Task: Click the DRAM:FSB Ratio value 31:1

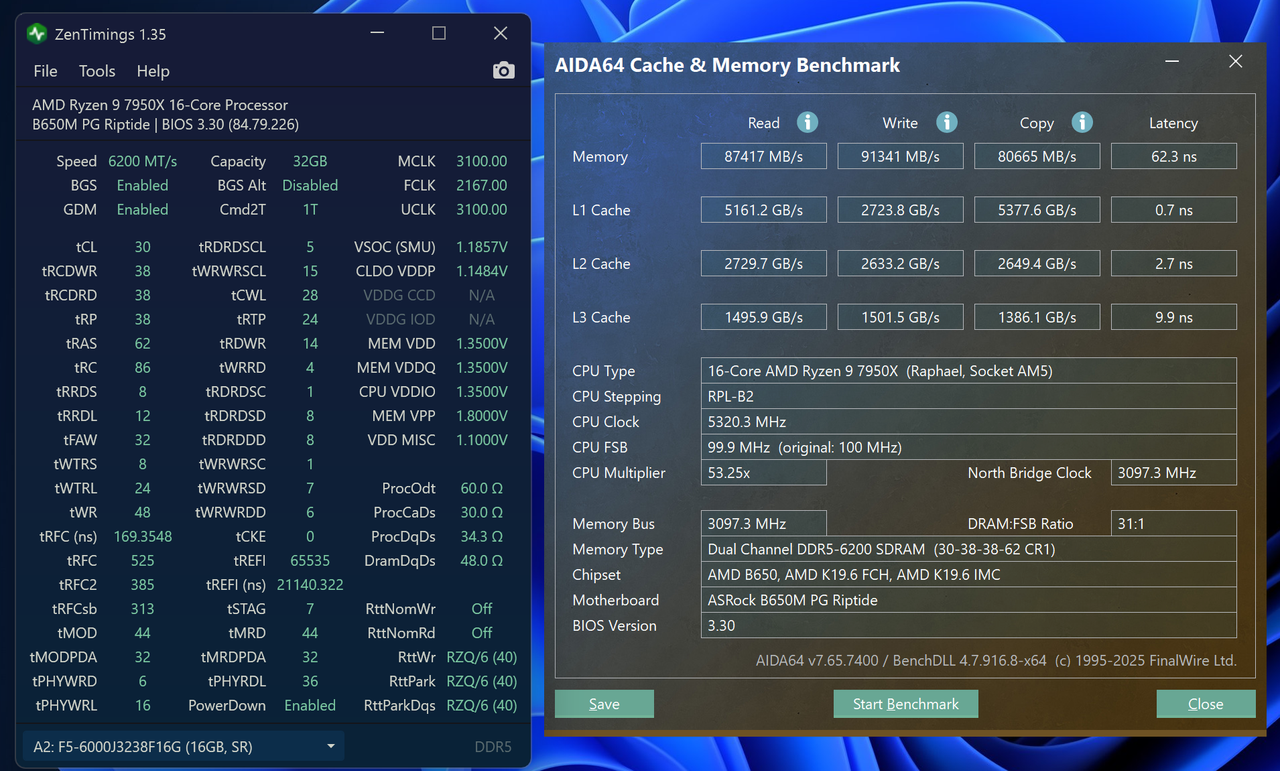Action: point(1173,524)
